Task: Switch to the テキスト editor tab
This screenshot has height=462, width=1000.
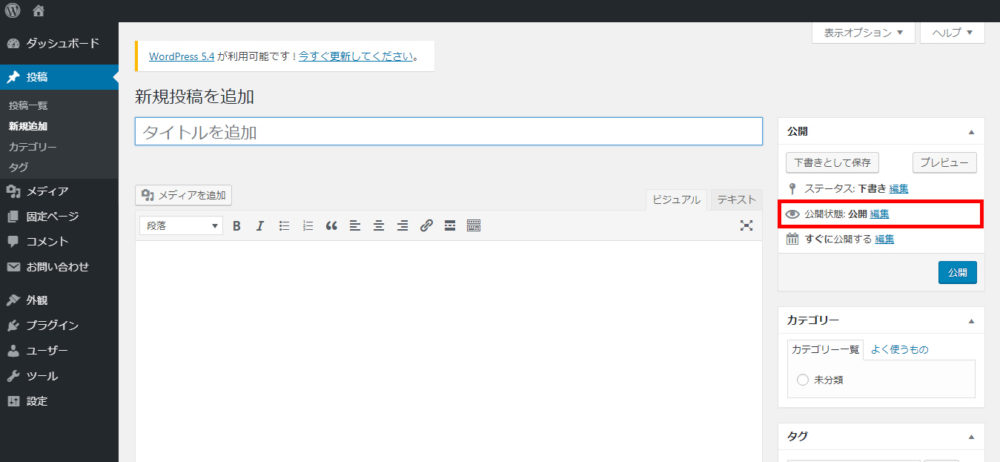Action: pos(736,200)
